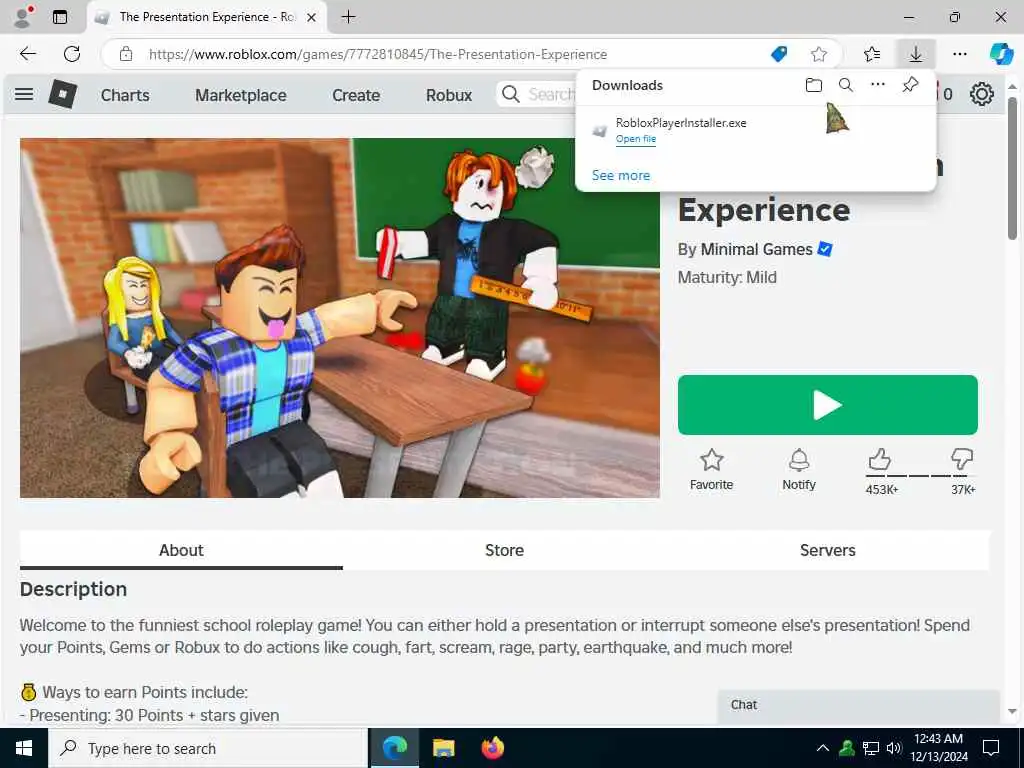Open a new browser tab
Viewport: 1024px width, 768px height.
[x=349, y=17]
